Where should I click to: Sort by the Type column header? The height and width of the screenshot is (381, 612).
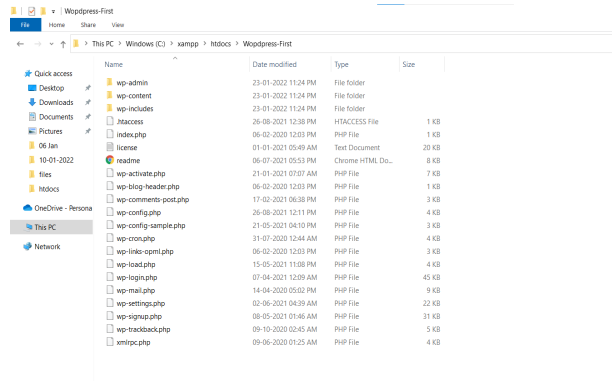coord(342,64)
